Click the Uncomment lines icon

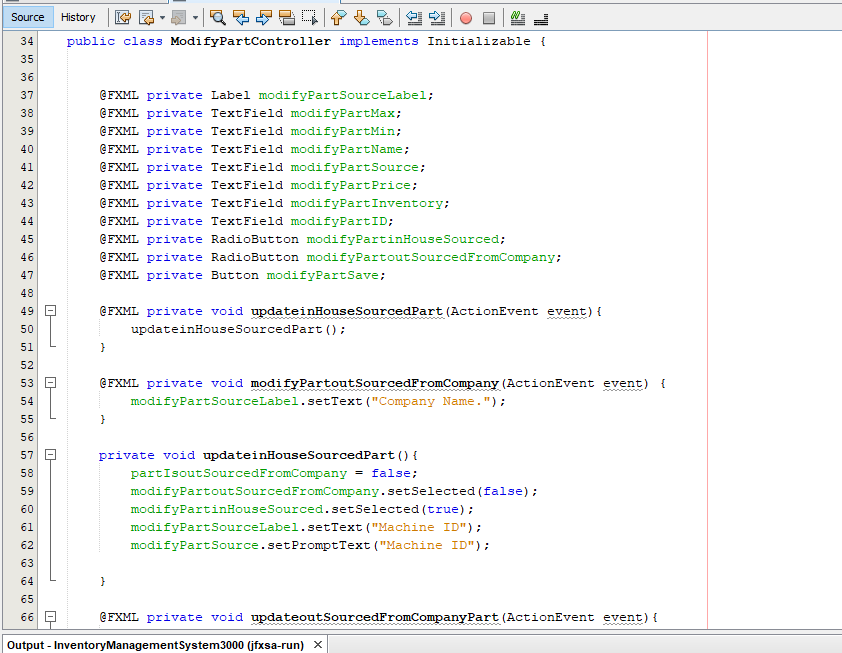tap(541, 19)
